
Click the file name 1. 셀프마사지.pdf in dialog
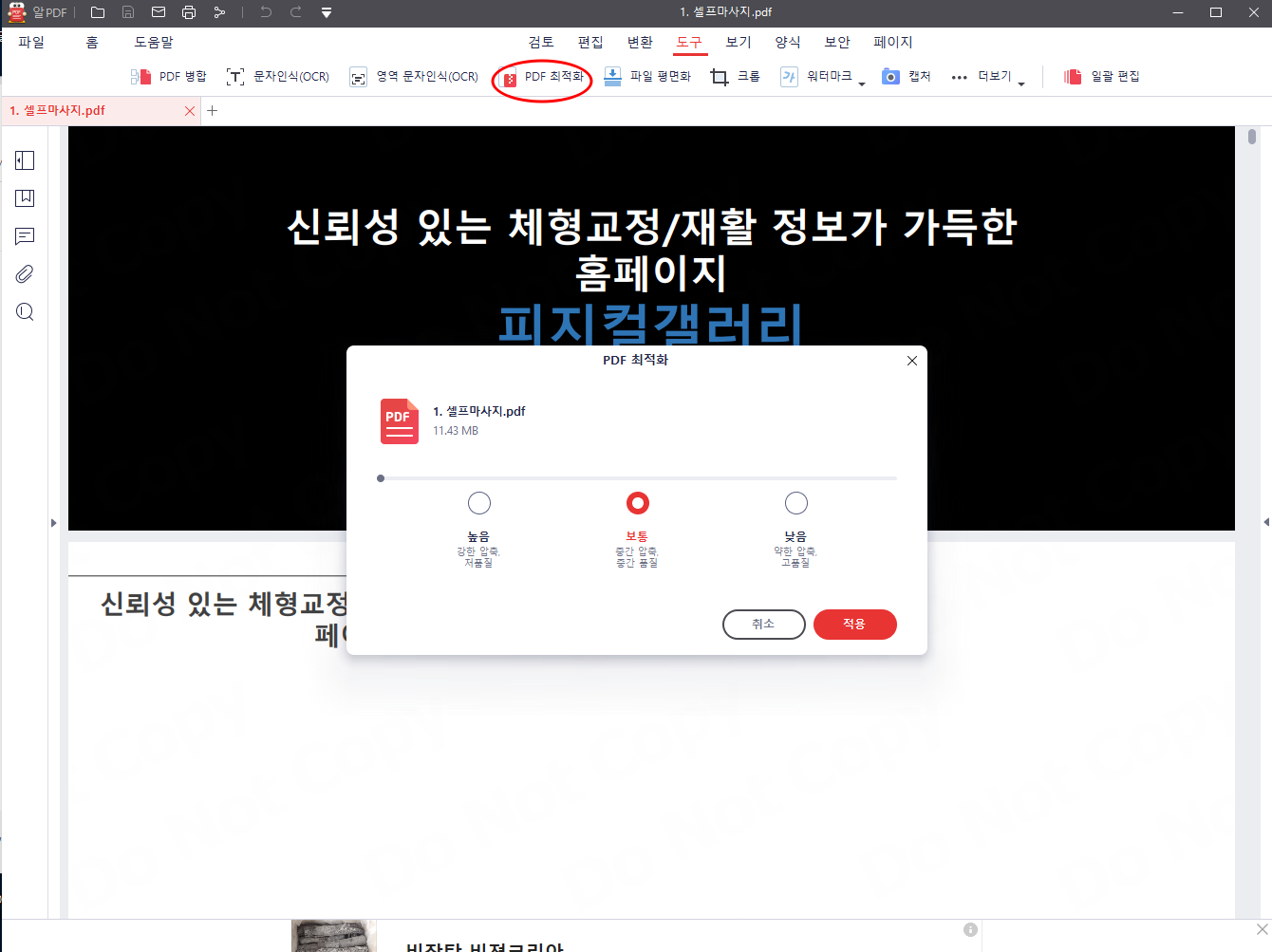479,411
